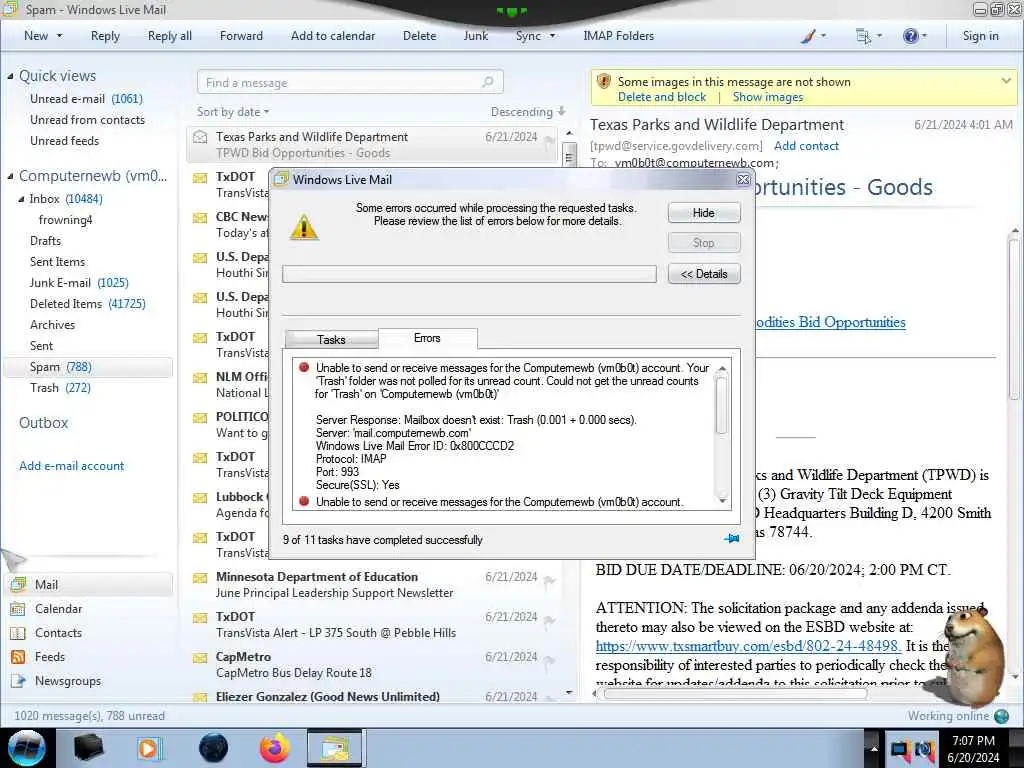Open the Outbox folder
This screenshot has height=768, width=1024.
point(44,423)
